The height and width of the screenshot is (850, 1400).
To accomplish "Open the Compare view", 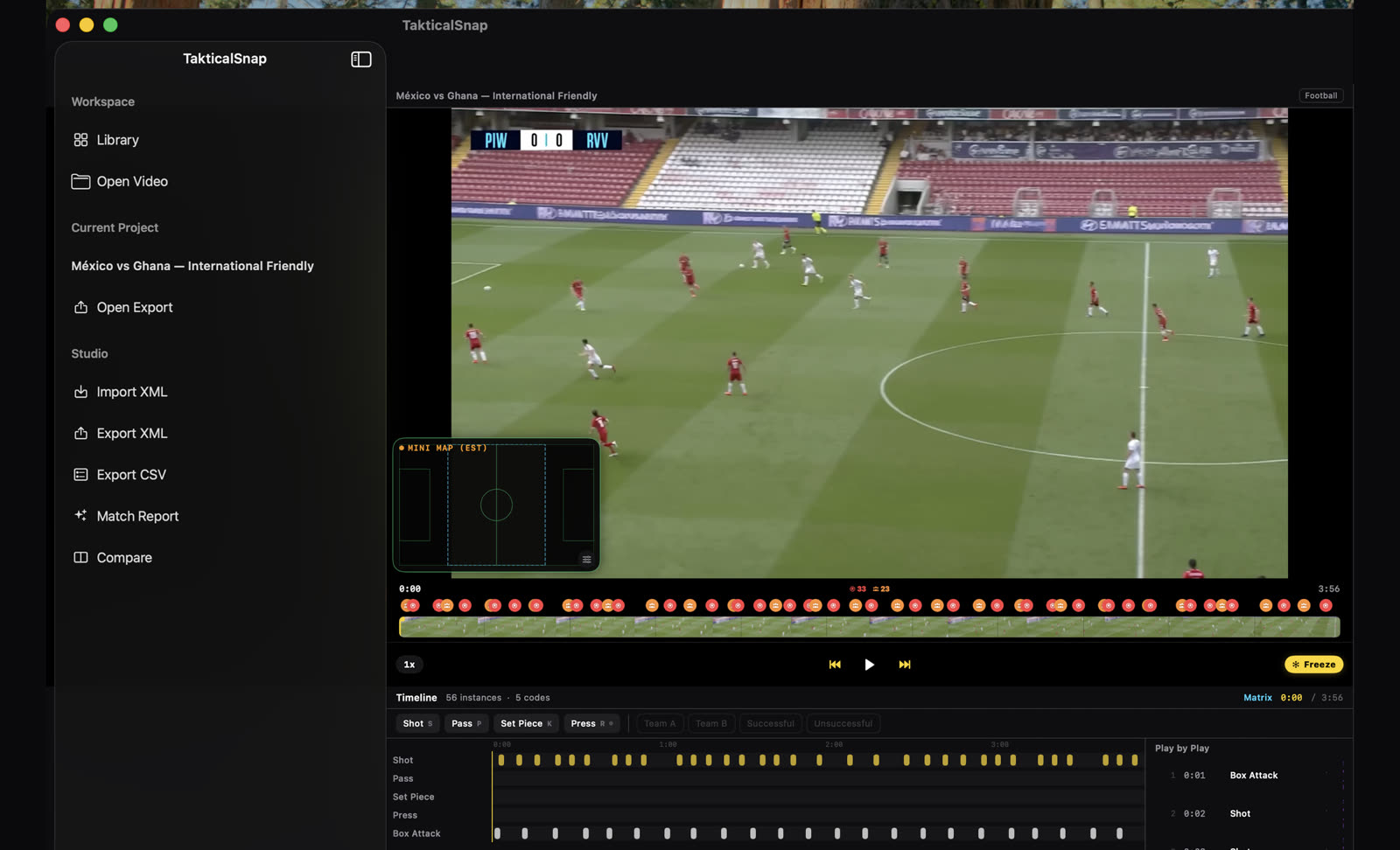I will tap(112, 557).
